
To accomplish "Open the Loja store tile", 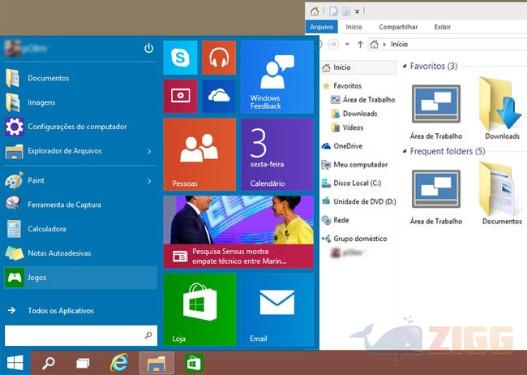I will tap(200, 309).
